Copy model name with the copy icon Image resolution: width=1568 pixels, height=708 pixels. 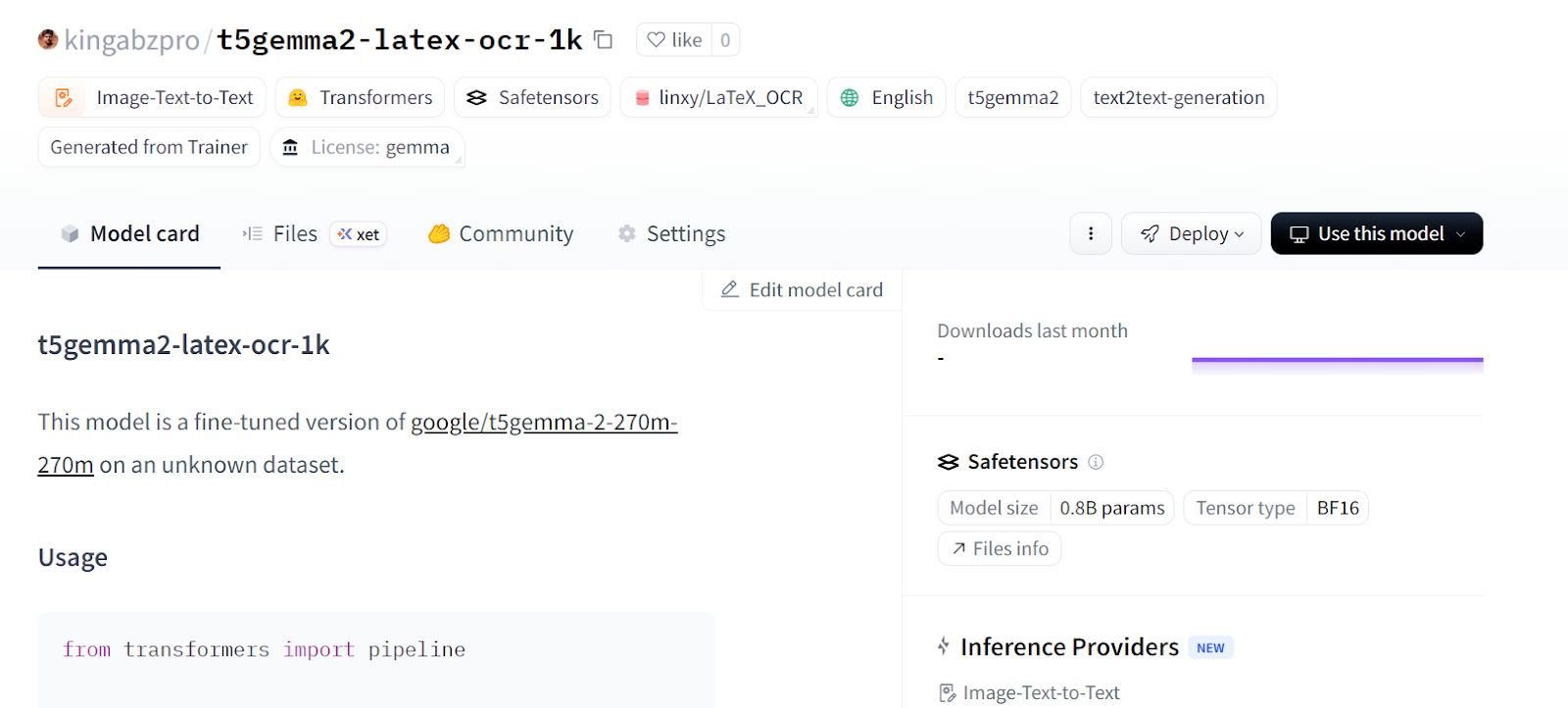pyautogui.click(x=604, y=40)
